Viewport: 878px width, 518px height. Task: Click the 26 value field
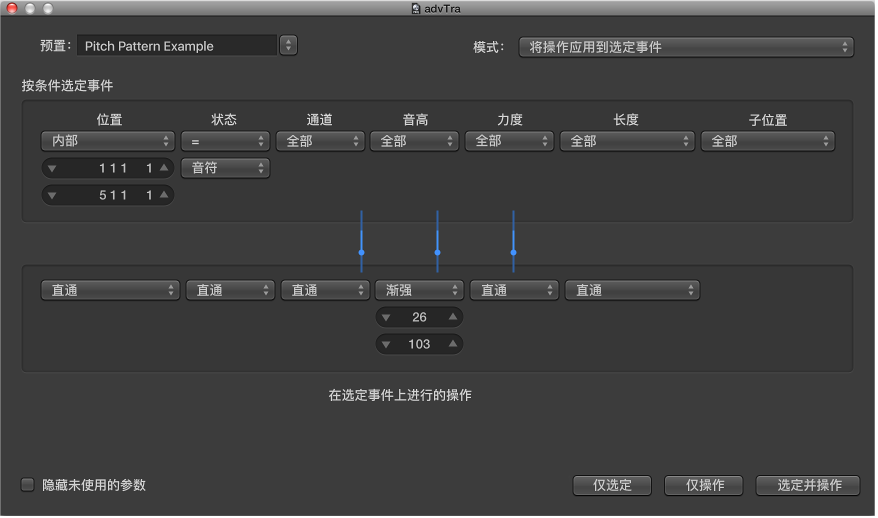pyautogui.click(x=419, y=317)
